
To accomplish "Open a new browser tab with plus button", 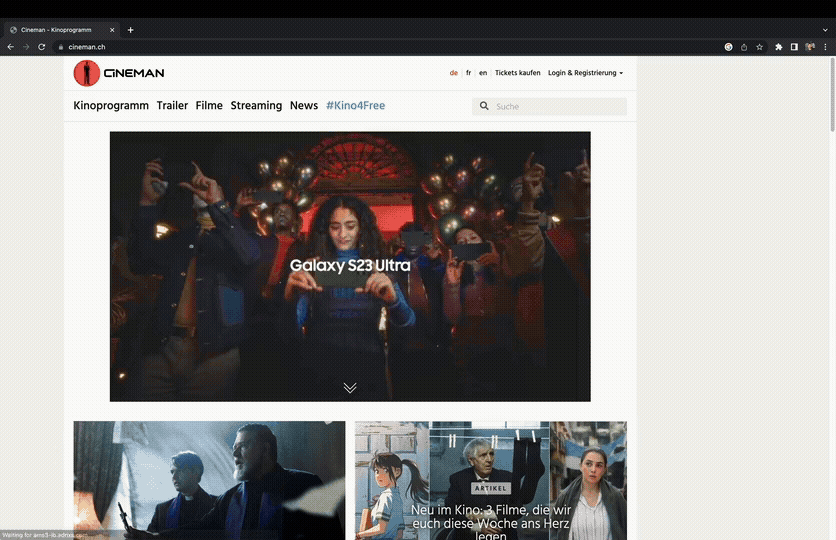I will (130, 30).
